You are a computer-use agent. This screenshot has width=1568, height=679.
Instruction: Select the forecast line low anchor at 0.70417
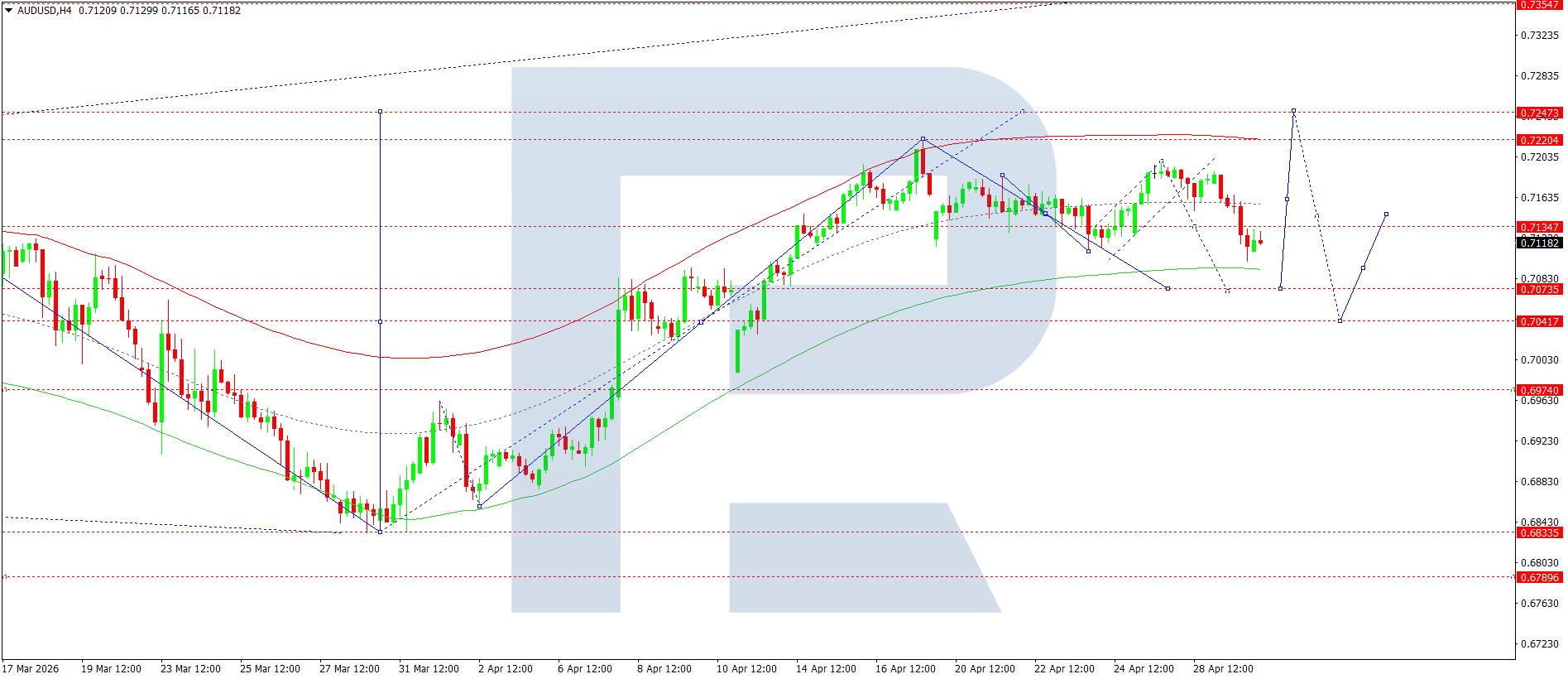(1340, 320)
